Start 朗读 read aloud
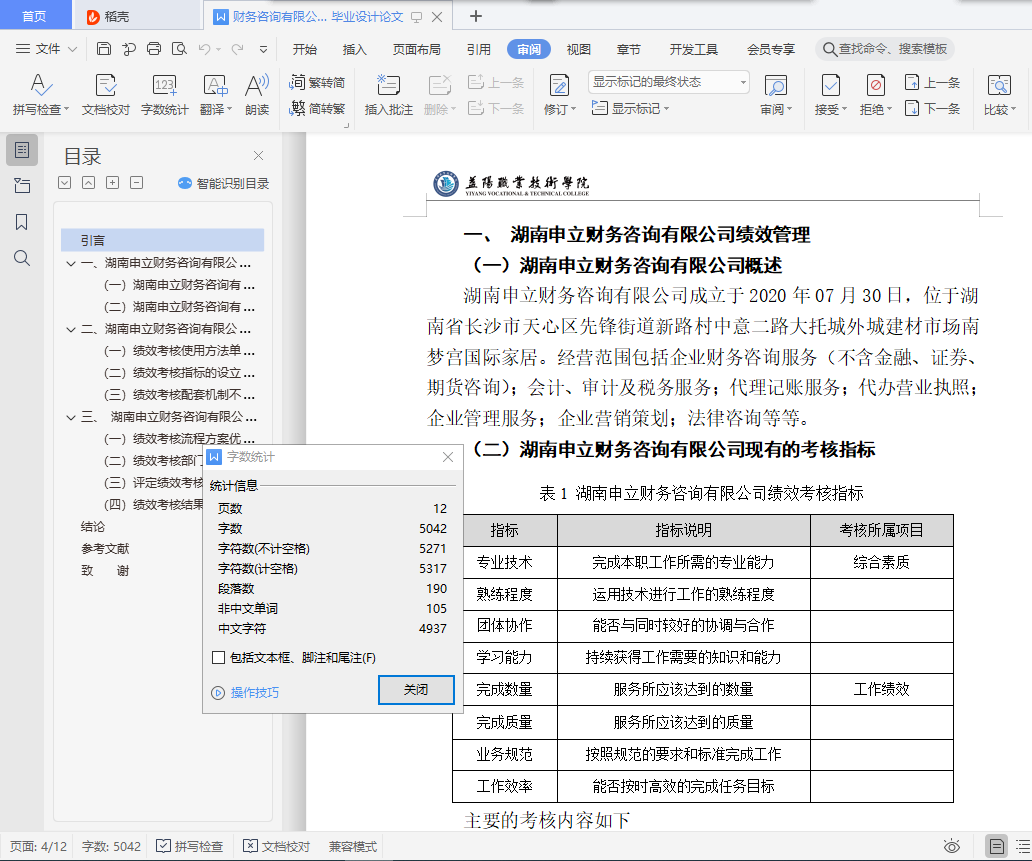1032x861 pixels. tap(257, 94)
